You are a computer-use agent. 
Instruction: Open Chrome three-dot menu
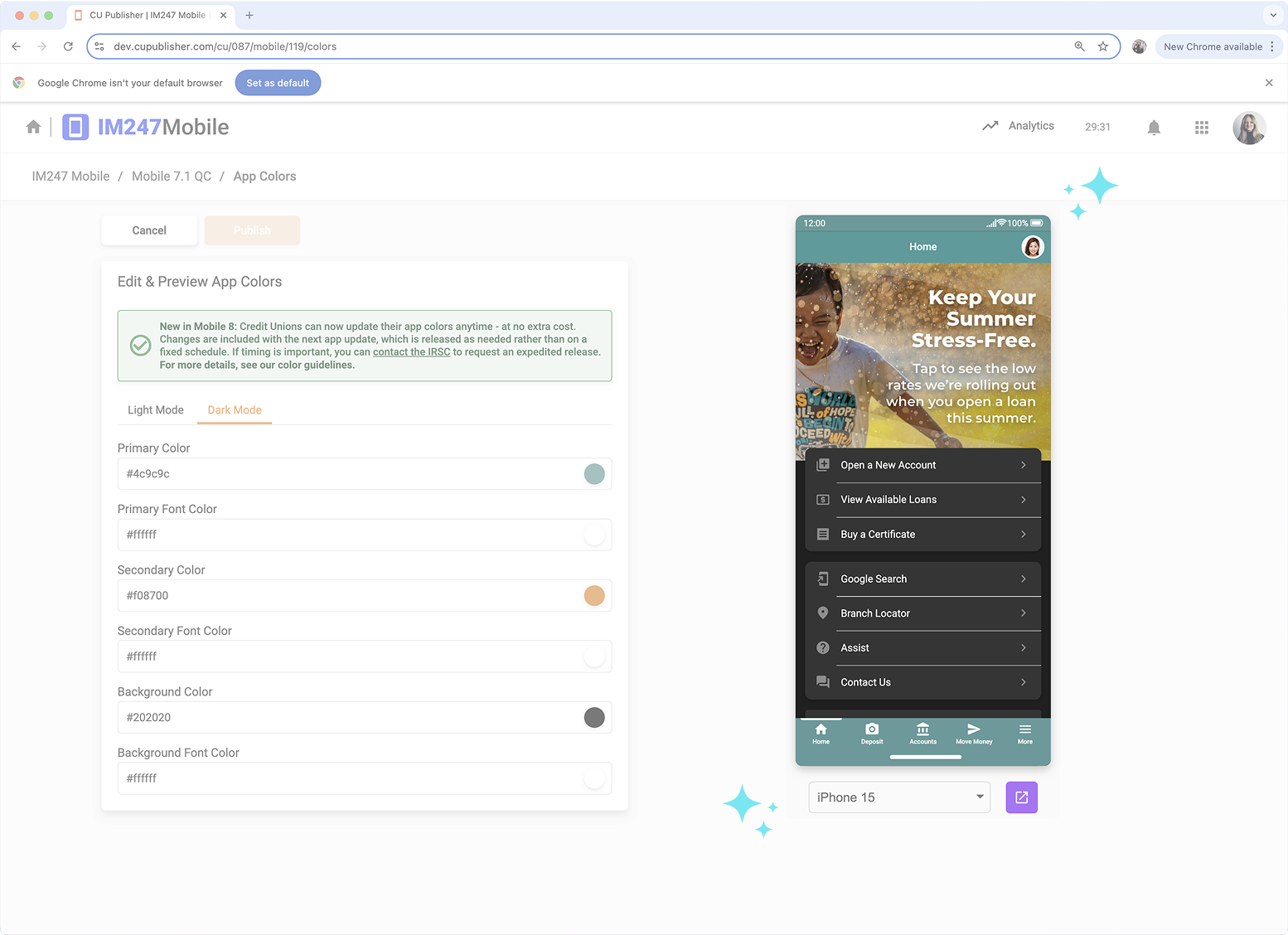1272,46
